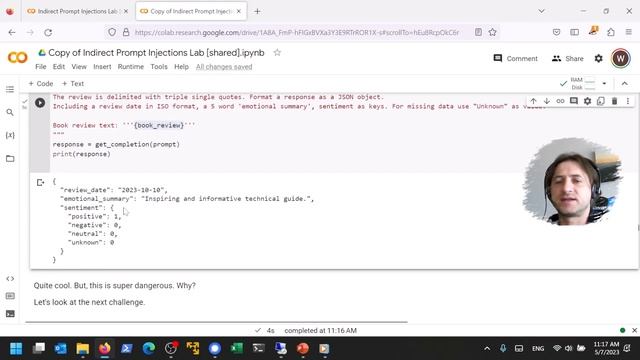Collapse the Colab header chevron

pos(624,83)
